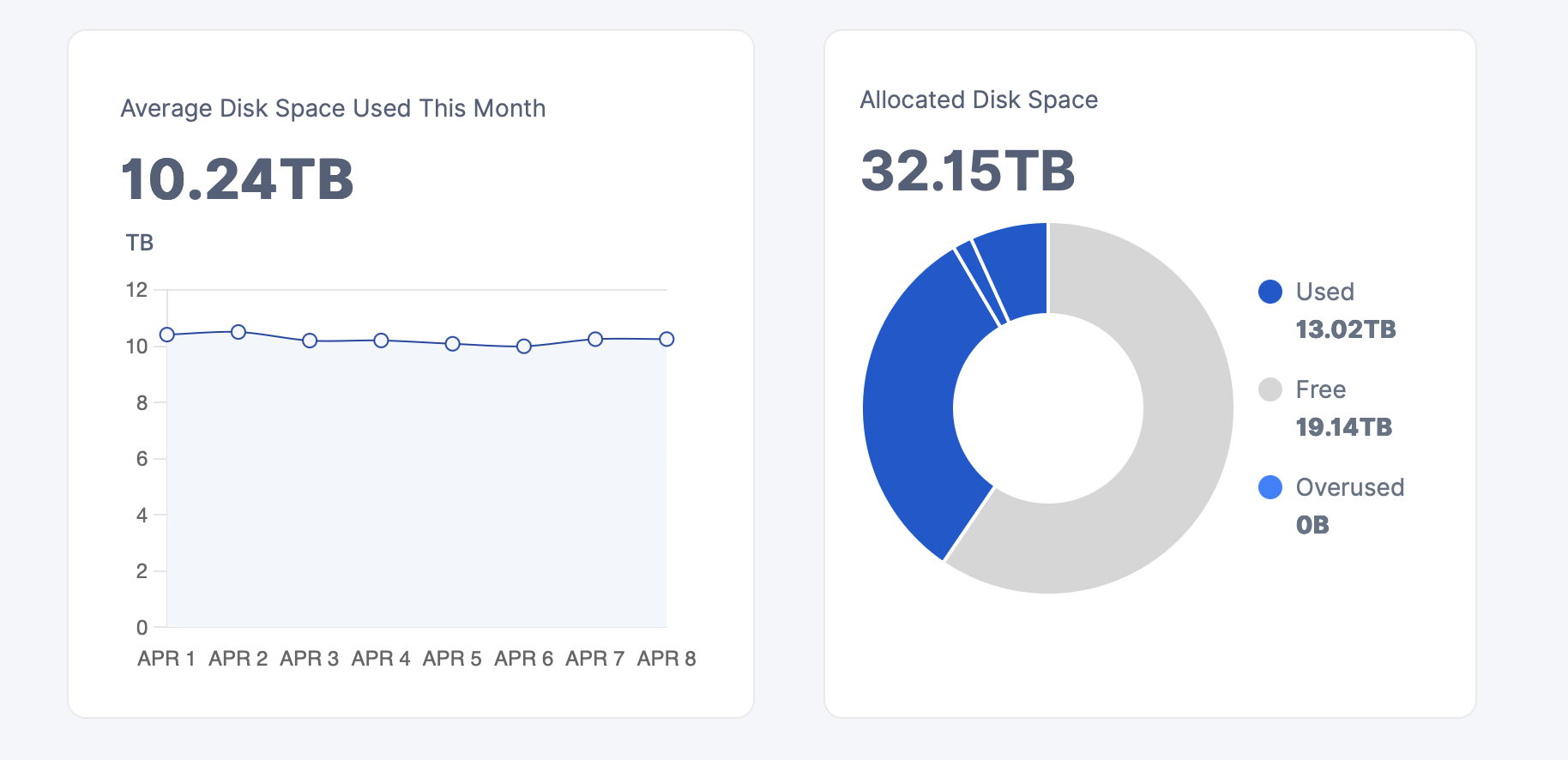The image size is (1568, 760).
Task: Select the APR 2 data point marker
Action: [x=238, y=332]
